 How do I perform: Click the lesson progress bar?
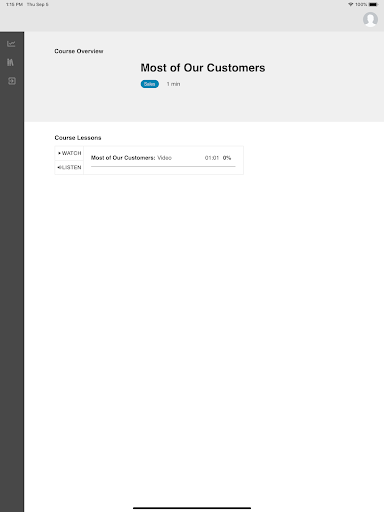[163, 166]
